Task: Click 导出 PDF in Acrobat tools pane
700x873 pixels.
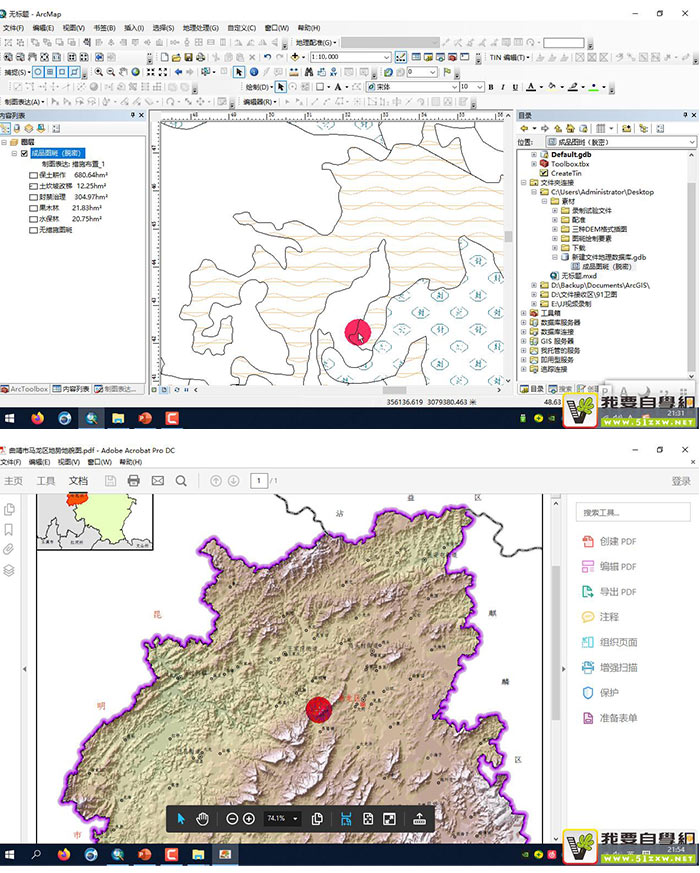Action: click(x=609, y=591)
